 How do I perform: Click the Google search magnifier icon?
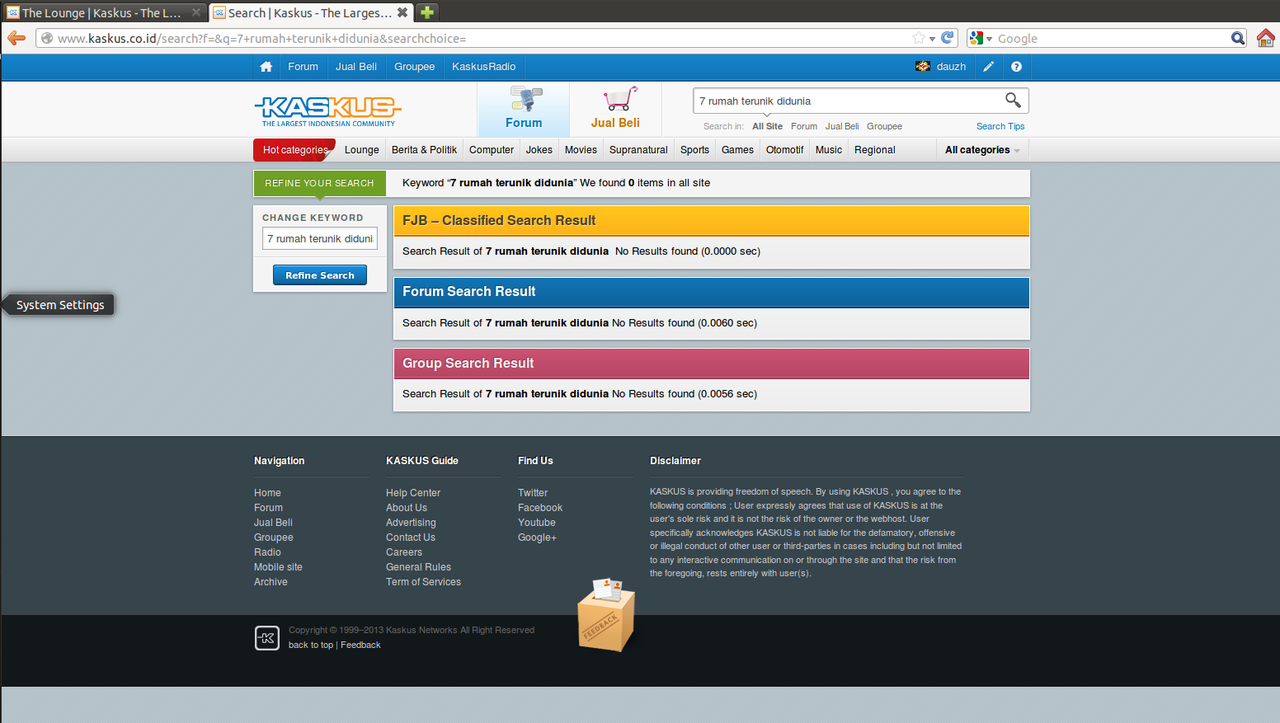(1238, 38)
